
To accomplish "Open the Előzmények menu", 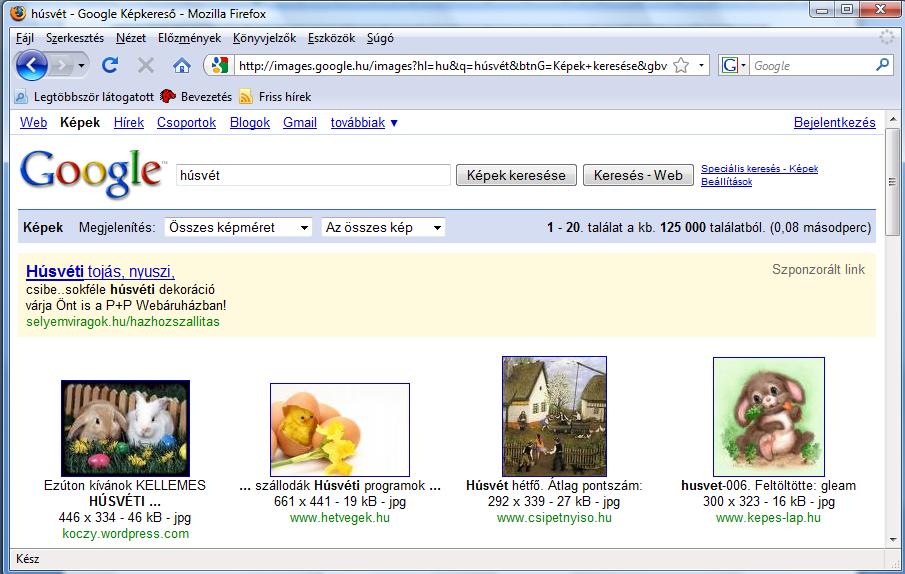I will 189,38.
